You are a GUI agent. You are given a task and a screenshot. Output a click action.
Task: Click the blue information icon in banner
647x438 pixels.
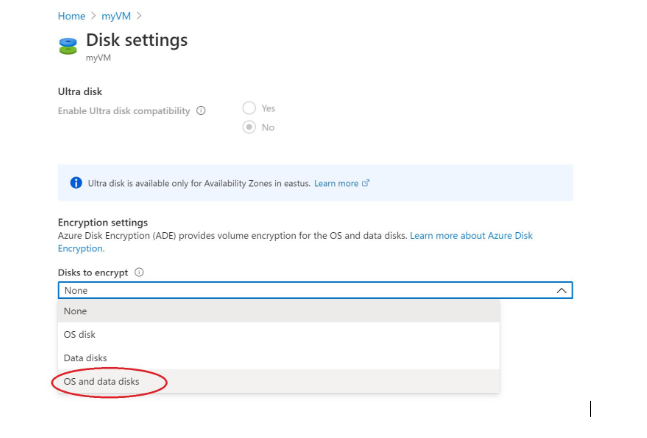pyautogui.click(x=76, y=183)
